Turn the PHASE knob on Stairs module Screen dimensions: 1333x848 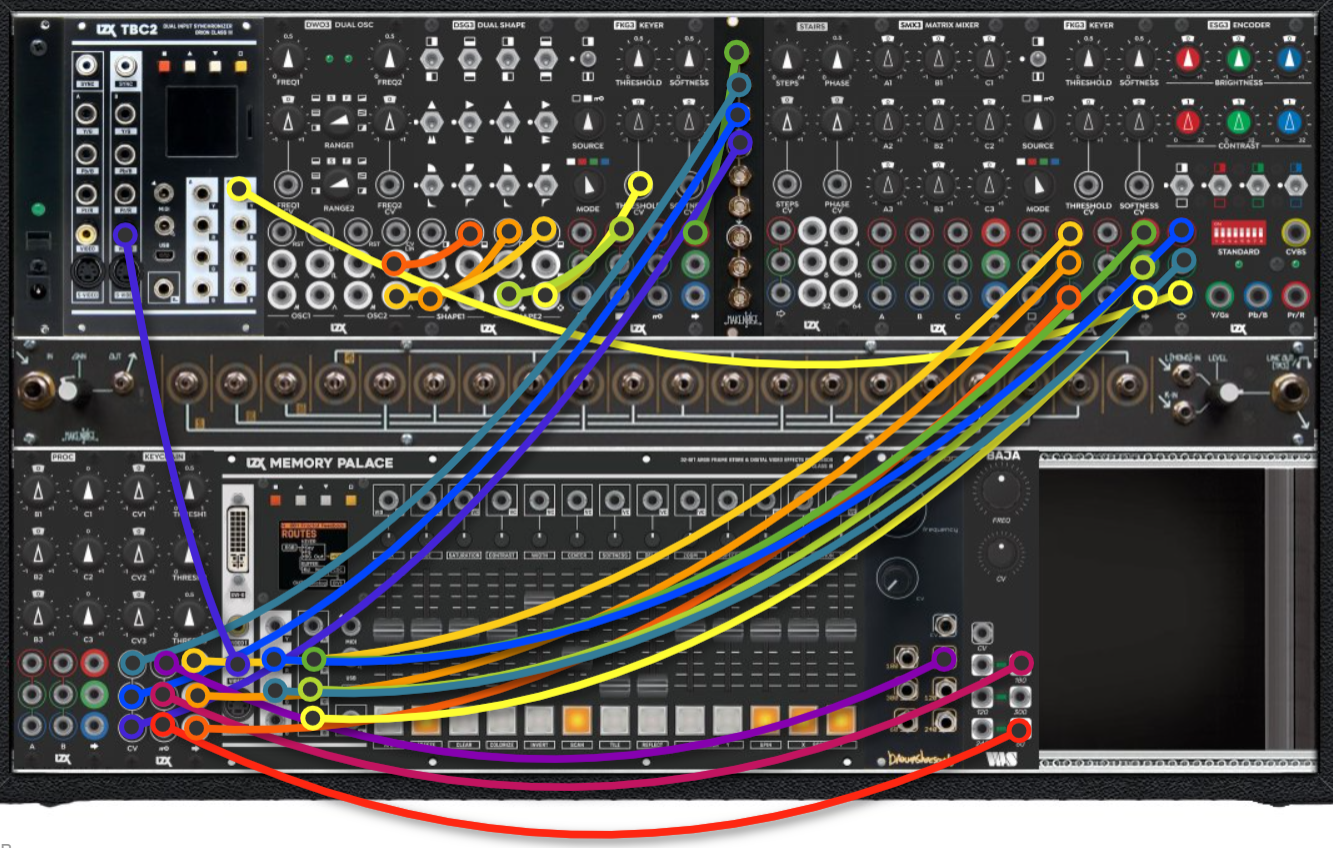click(837, 60)
